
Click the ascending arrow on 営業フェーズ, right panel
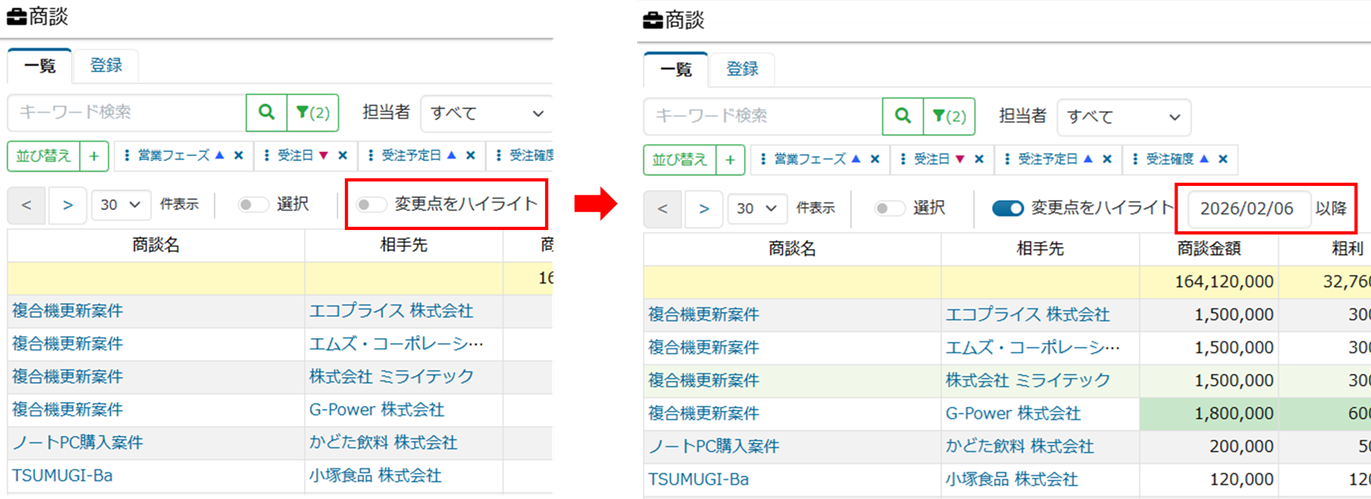coord(857,158)
